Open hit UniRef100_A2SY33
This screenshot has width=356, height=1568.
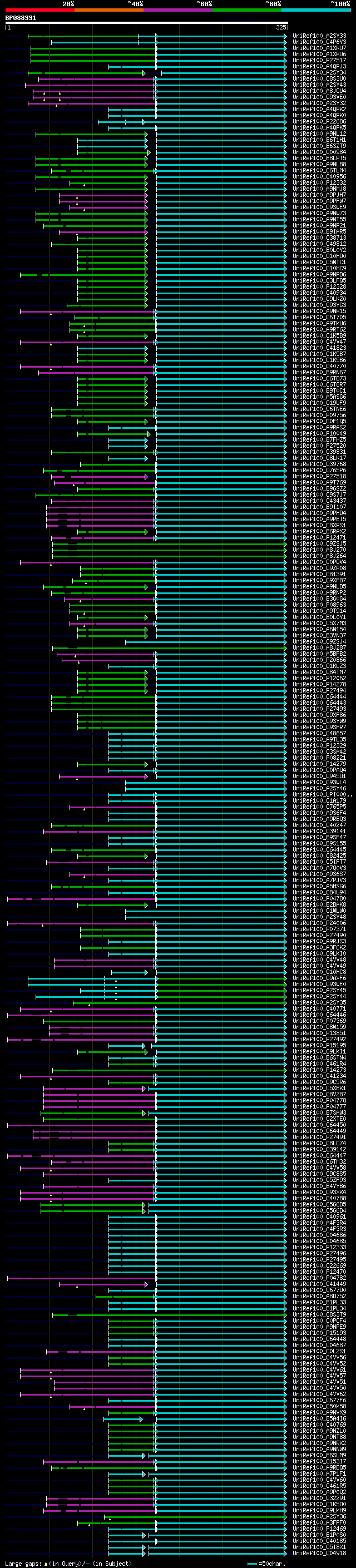tap(319, 36)
